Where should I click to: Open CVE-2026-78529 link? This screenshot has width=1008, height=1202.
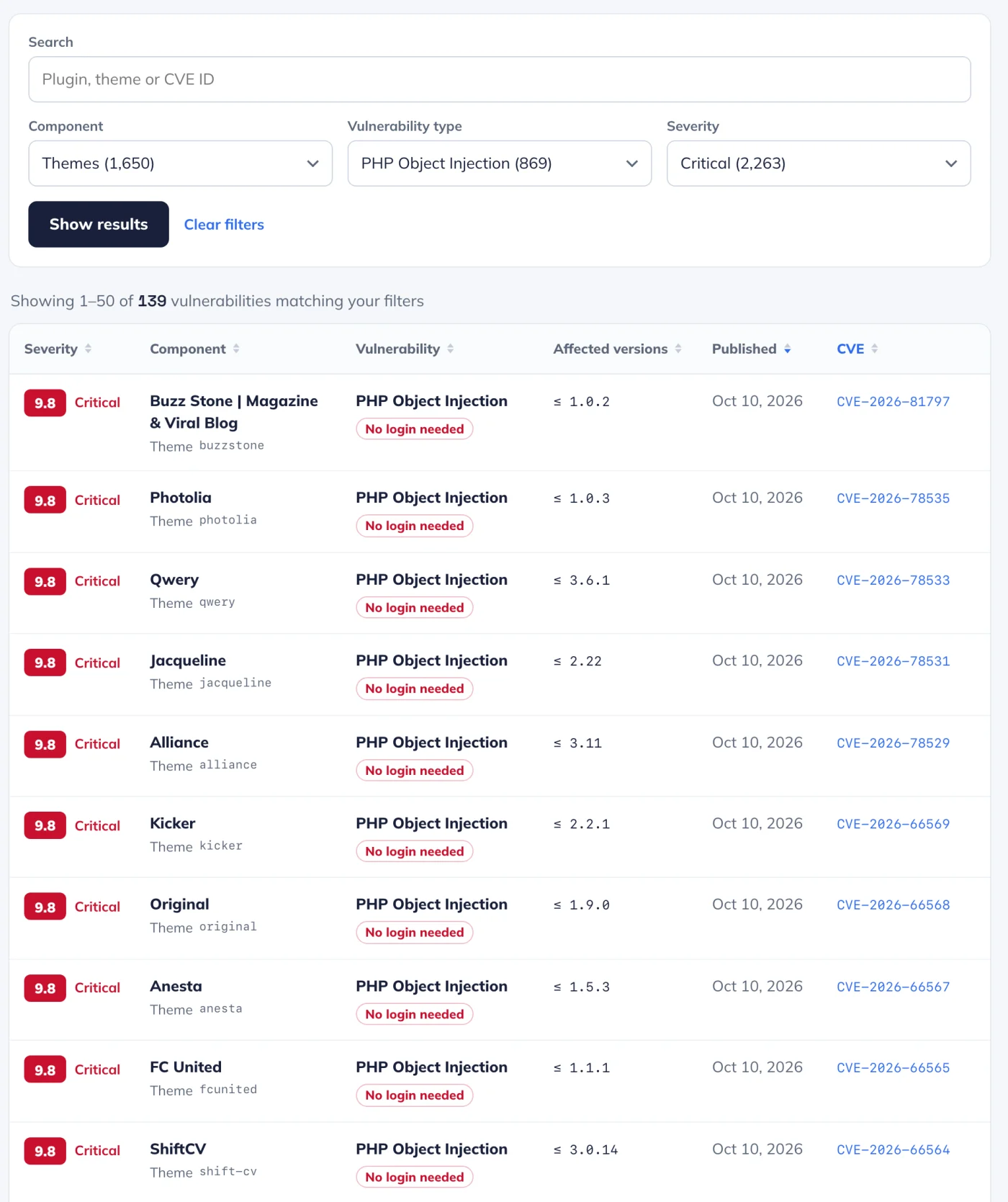click(x=893, y=743)
